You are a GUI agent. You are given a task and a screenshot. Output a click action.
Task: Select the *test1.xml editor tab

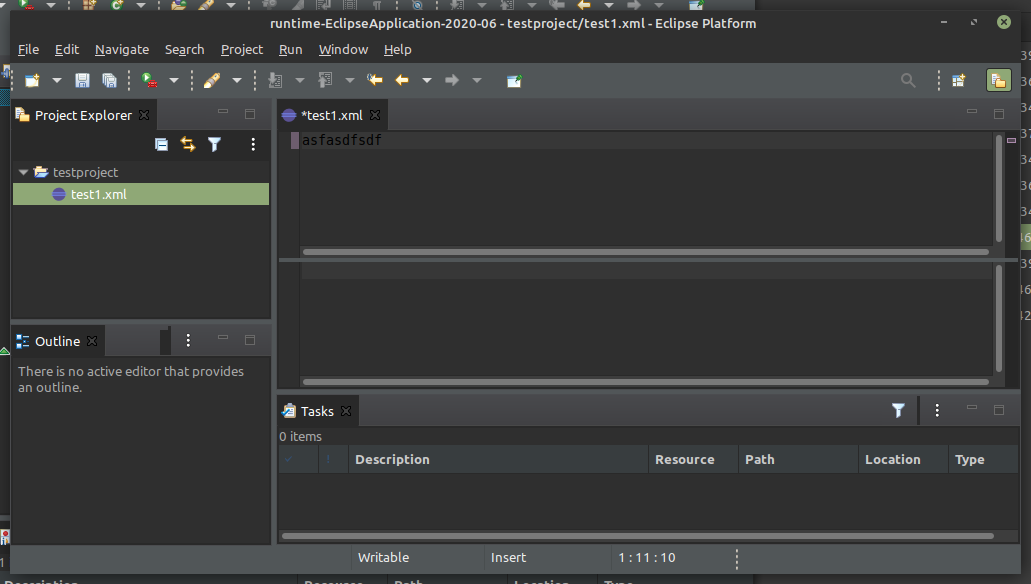point(331,115)
